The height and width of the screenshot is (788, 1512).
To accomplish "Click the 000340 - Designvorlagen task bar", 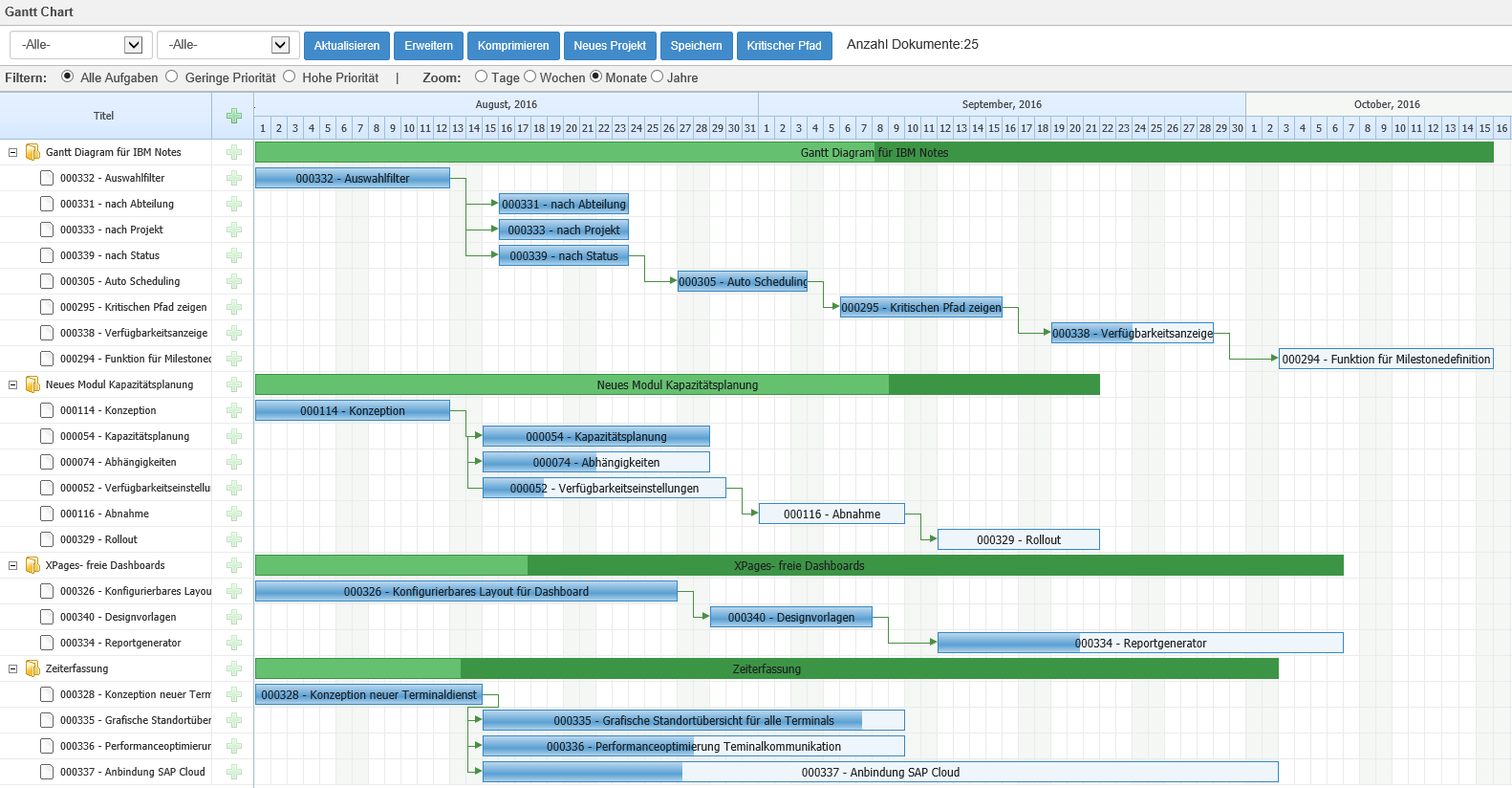I will (791, 617).
